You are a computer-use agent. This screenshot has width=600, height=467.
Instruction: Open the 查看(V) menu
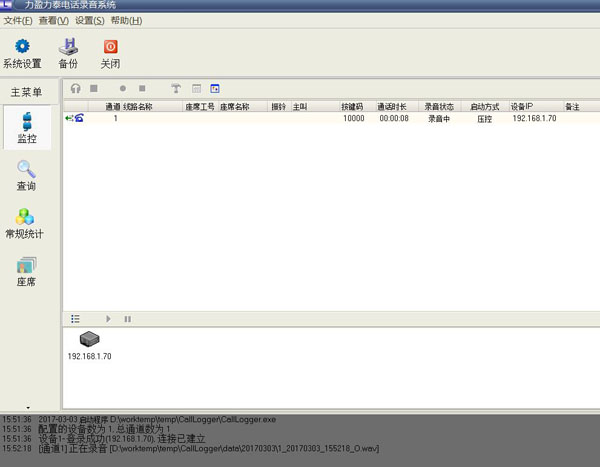pos(54,20)
